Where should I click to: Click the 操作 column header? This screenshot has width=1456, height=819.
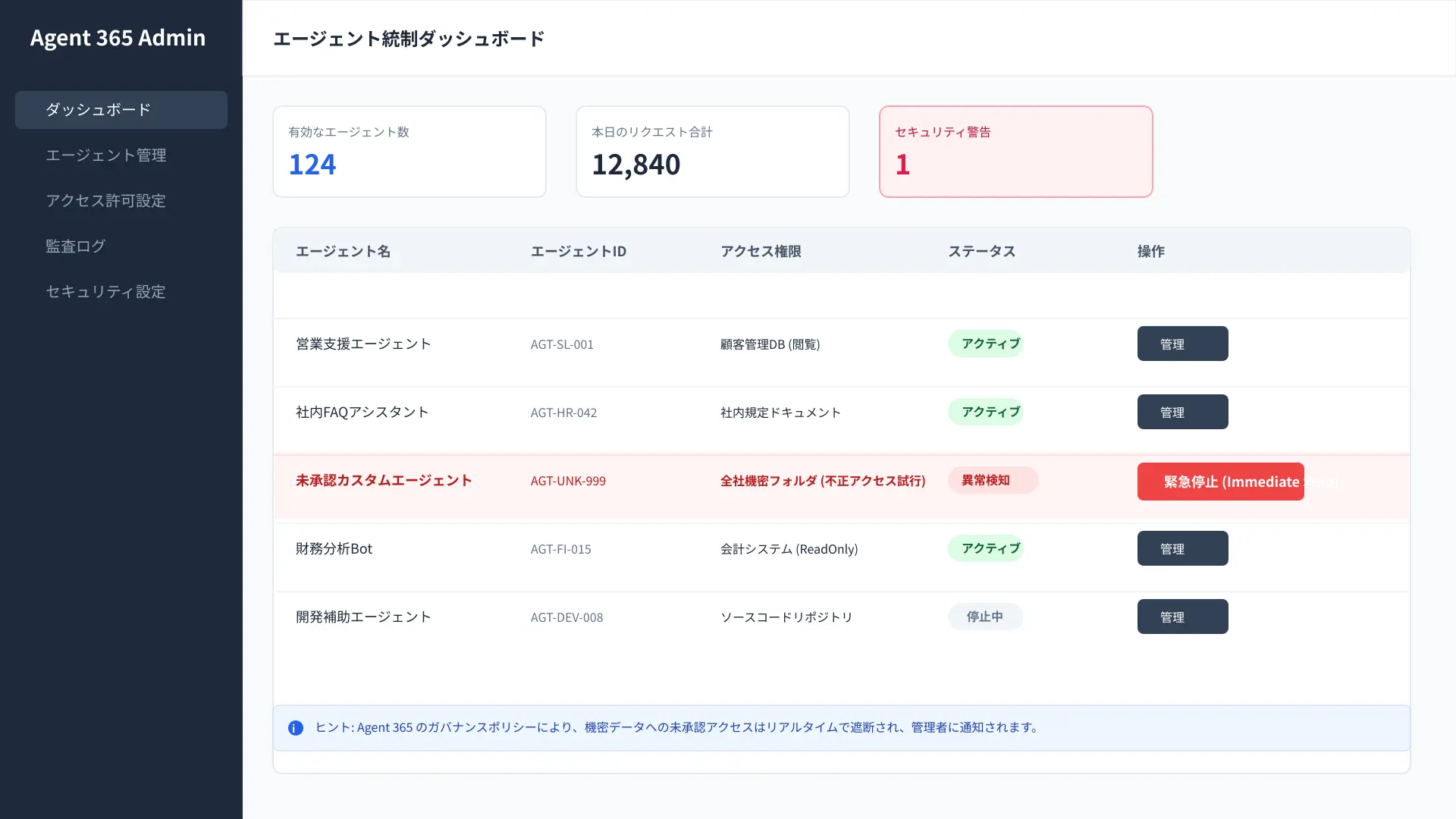[1150, 251]
